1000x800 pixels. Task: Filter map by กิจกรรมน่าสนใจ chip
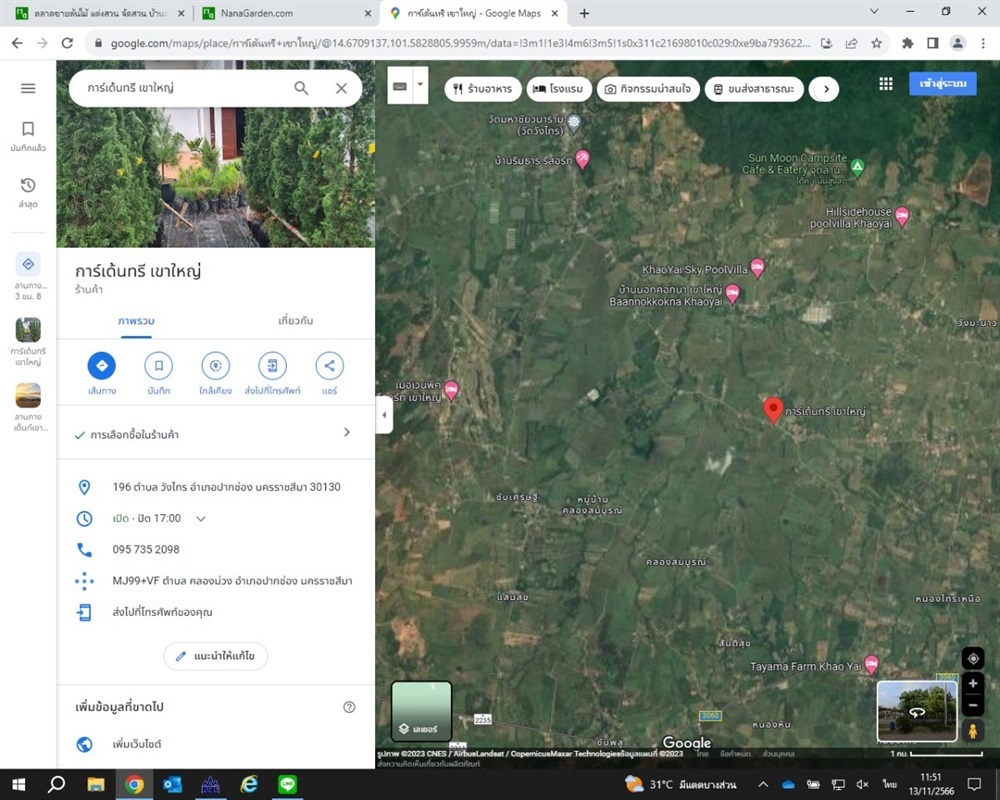click(648, 89)
